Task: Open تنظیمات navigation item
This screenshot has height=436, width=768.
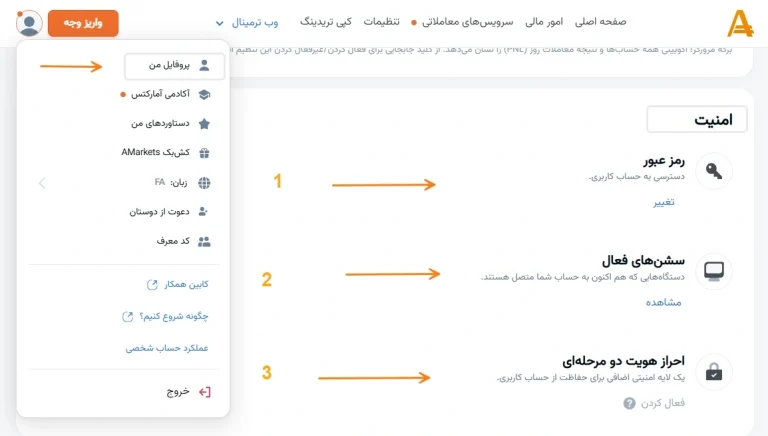Action: coord(382,22)
